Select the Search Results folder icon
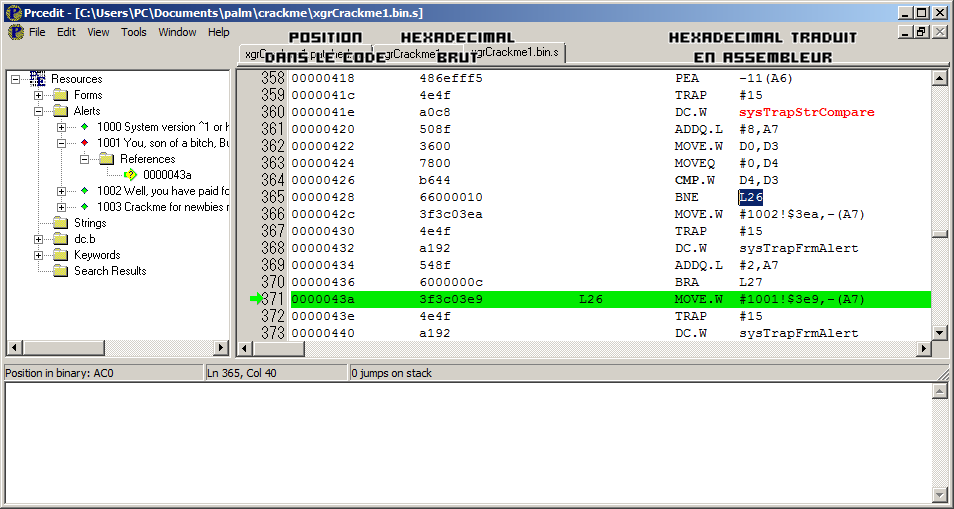This screenshot has height=509, width=954. pyautogui.click(x=60, y=271)
